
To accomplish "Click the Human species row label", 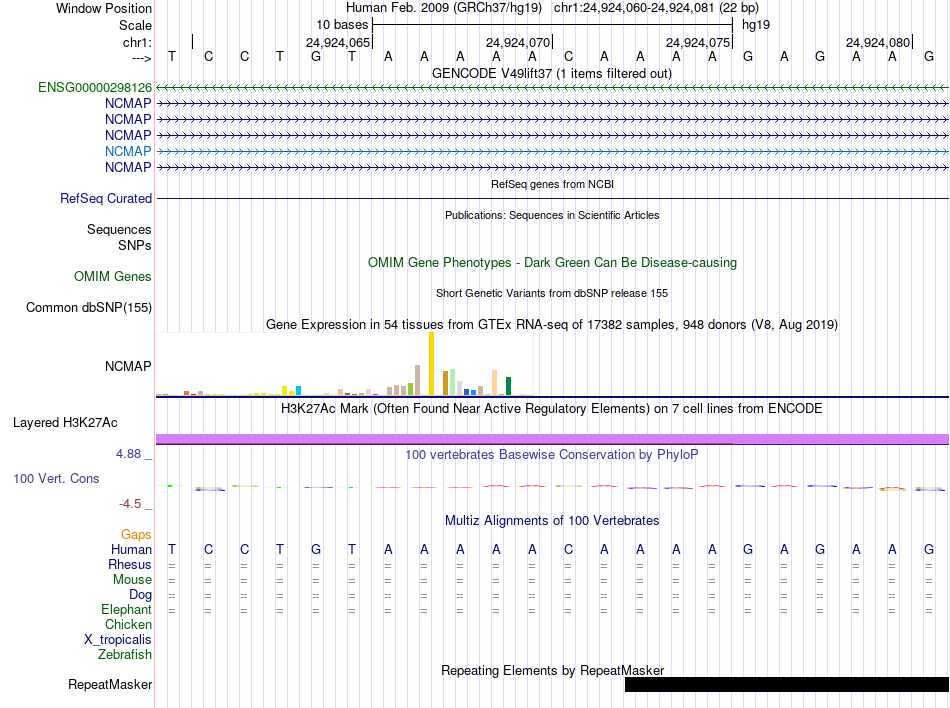I will 131,549.
